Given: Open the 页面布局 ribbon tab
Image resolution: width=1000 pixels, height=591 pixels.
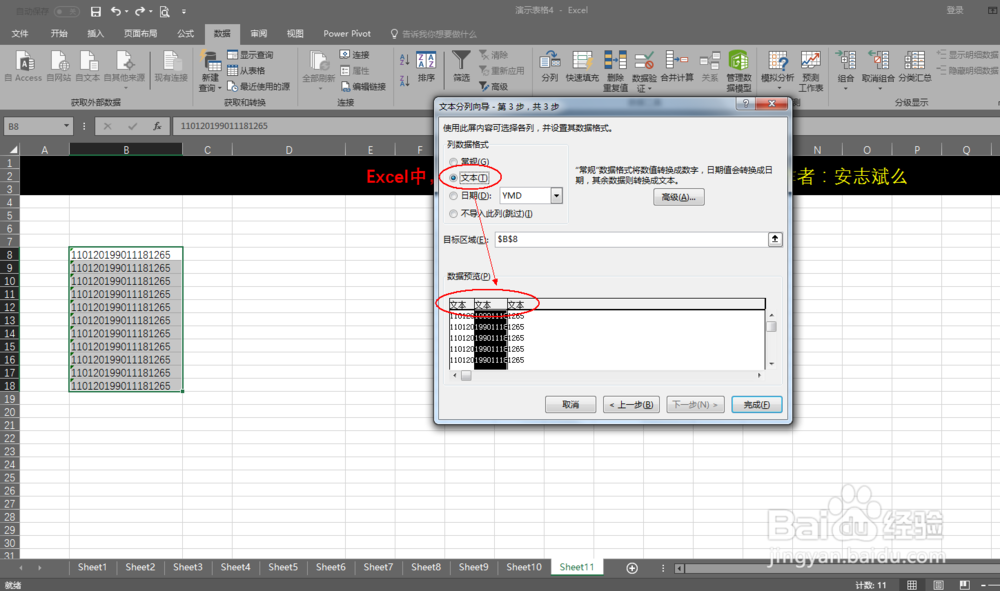Looking at the screenshot, I should 140,34.
